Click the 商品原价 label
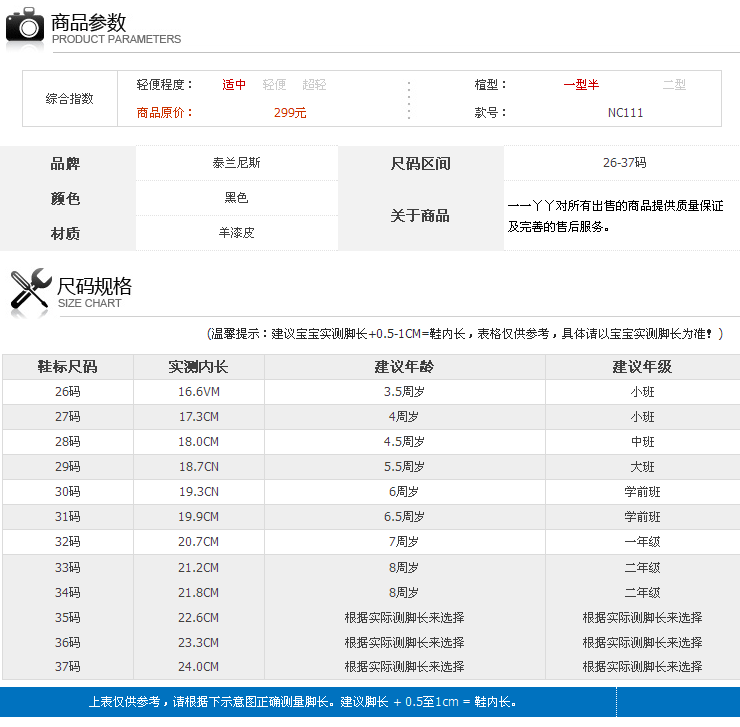Viewport: 740px width, 727px height. click(165, 112)
